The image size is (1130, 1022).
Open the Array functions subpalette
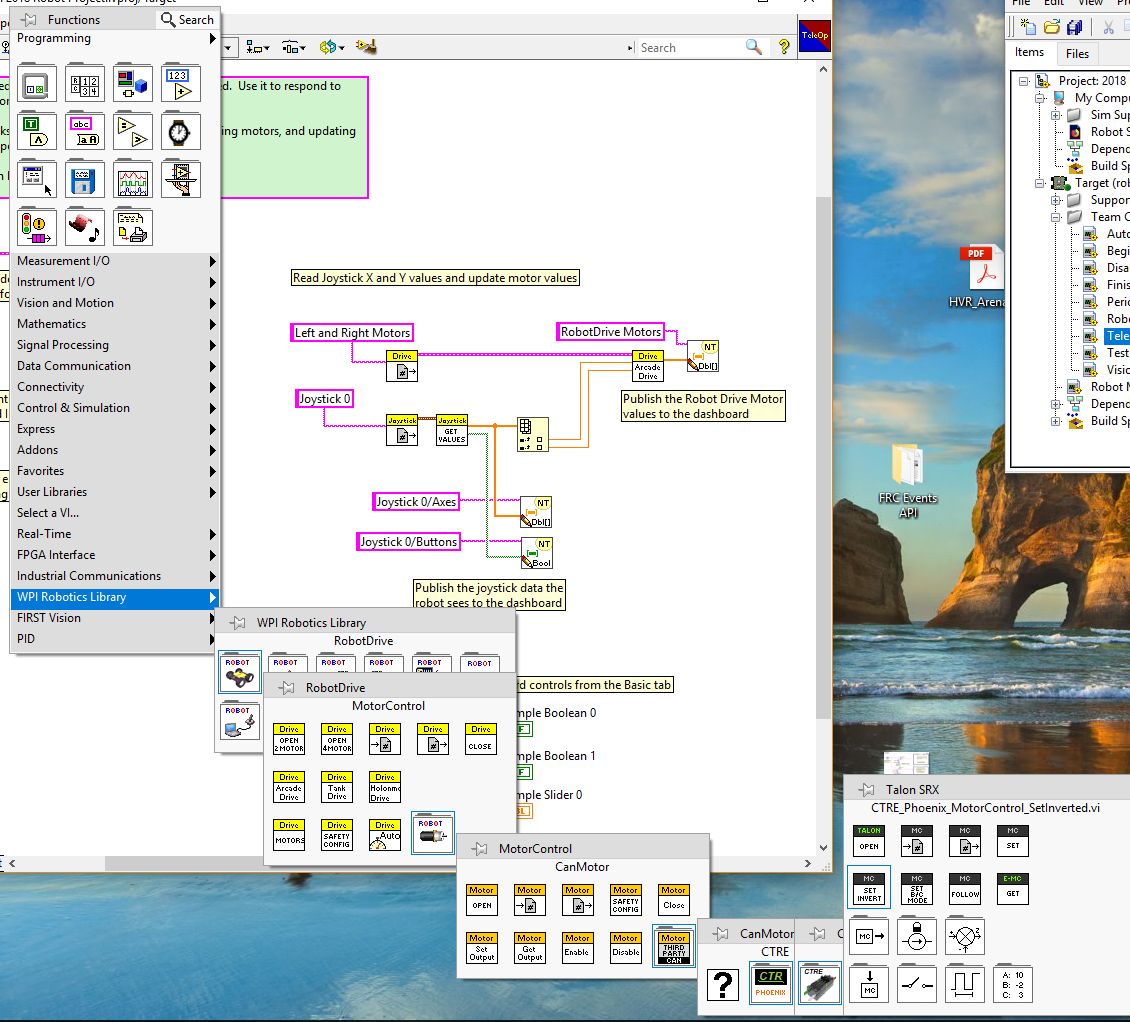pos(84,84)
